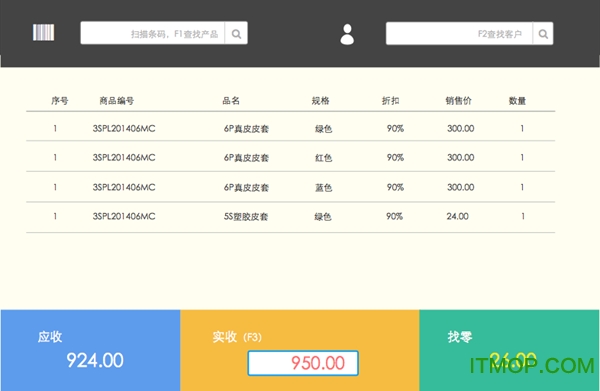Click the customer search magnifier button
The height and width of the screenshot is (391, 600).
[543, 34]
